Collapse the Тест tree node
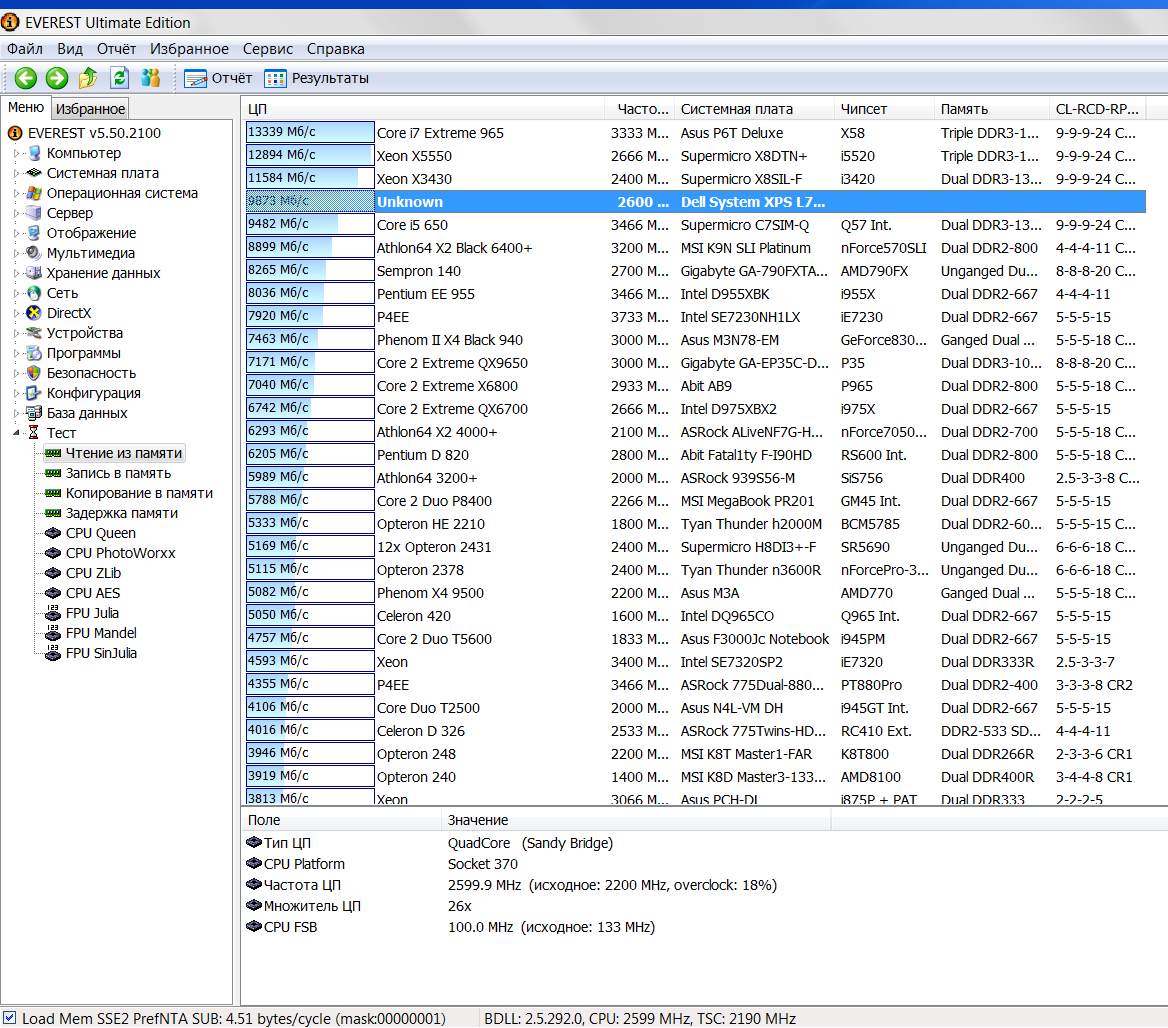 [16, 433]
